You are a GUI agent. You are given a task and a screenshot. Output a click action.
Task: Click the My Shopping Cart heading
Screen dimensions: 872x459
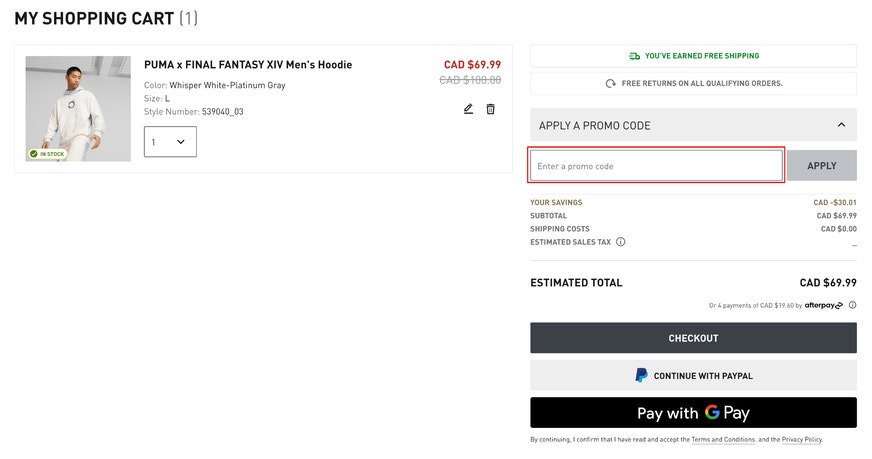point(106,18)
